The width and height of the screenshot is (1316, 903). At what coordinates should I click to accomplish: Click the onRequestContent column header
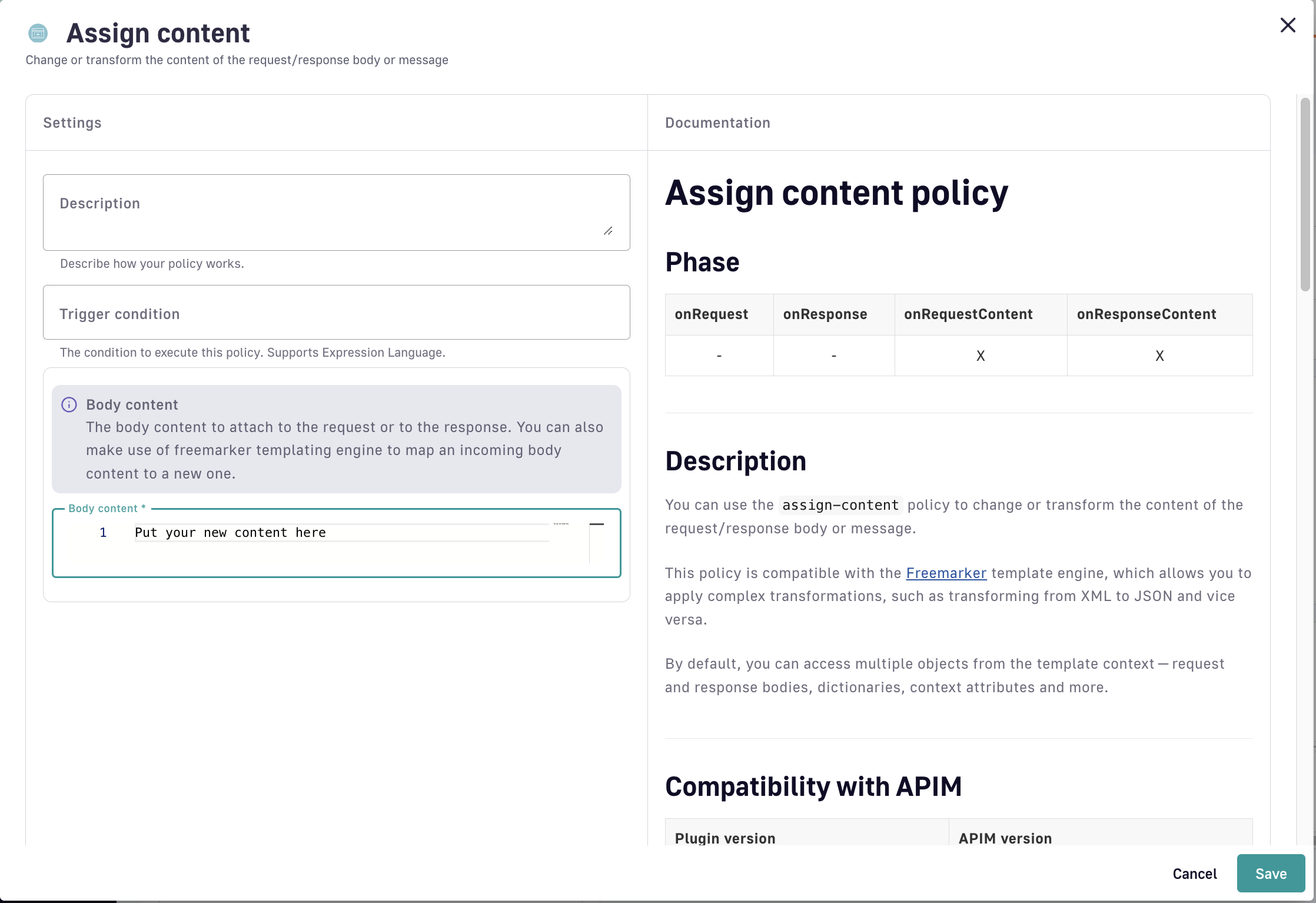(968, 314)
